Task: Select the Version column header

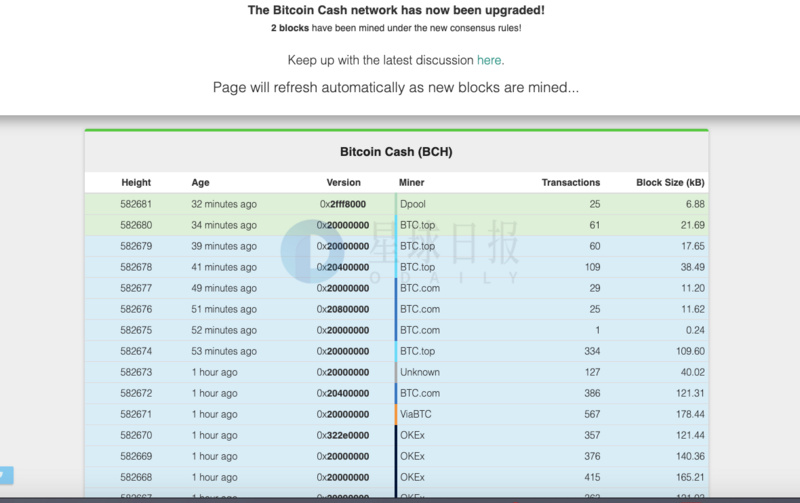Action: pos(343,183)
